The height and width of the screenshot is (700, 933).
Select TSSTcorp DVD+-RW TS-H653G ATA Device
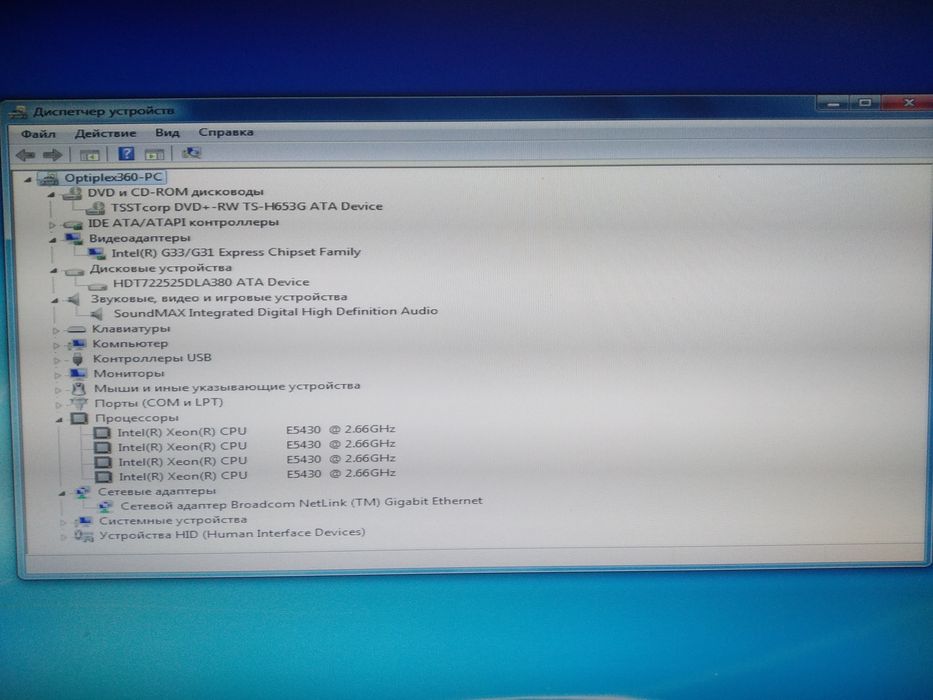point(247,207)
